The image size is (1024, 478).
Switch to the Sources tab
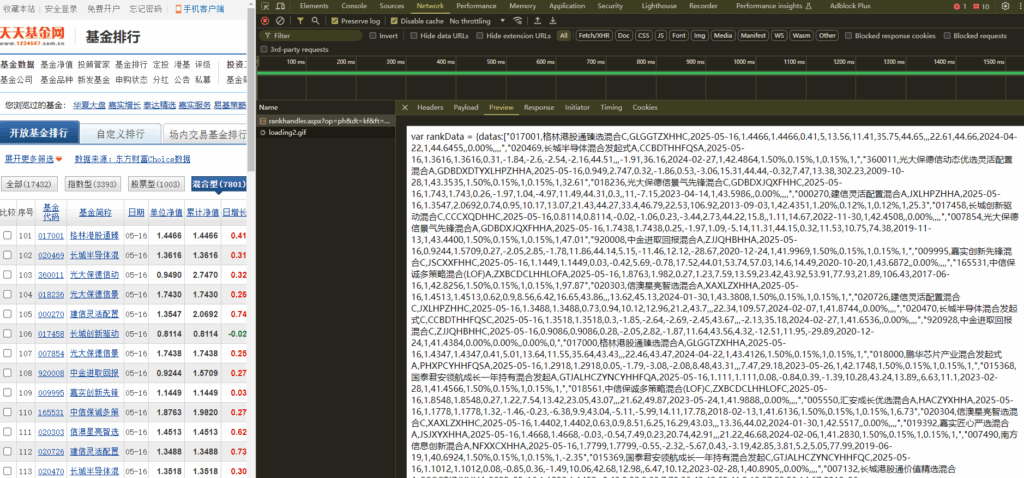tap(391, 6)
